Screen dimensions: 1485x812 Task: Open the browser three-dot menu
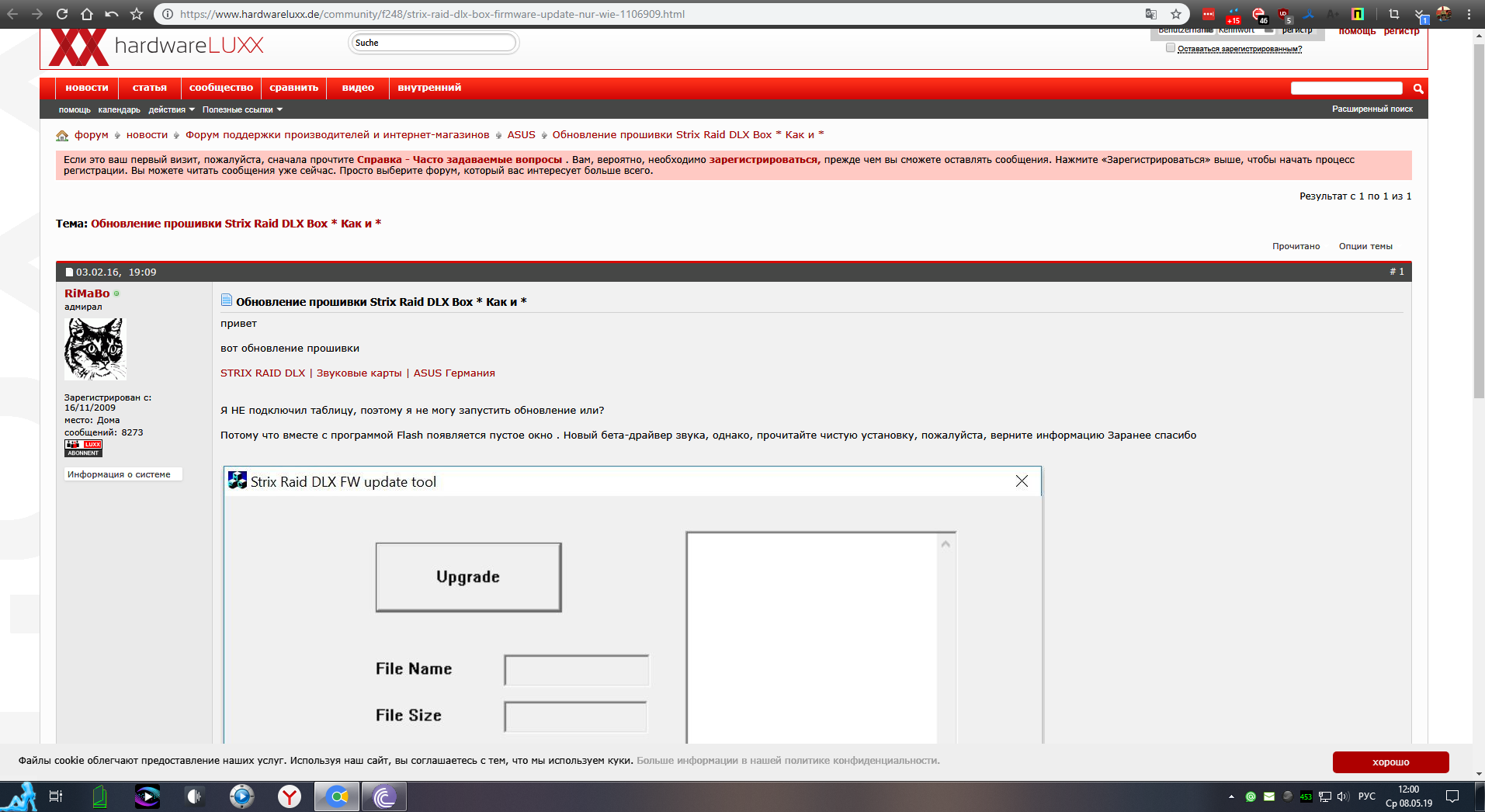point(1469,14)
